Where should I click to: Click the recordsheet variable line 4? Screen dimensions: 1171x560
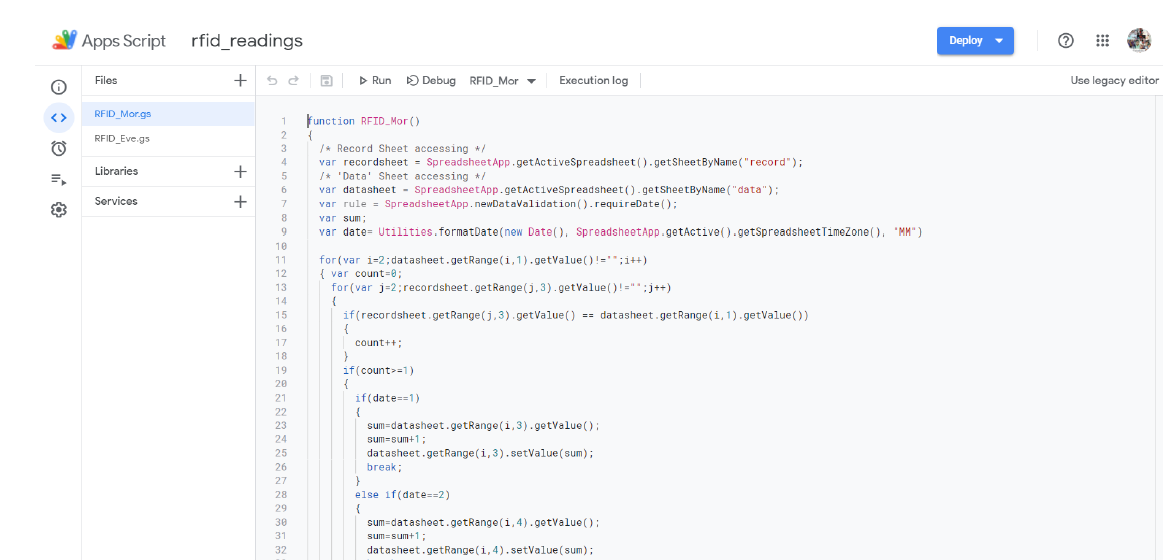[x=561, y=162]
